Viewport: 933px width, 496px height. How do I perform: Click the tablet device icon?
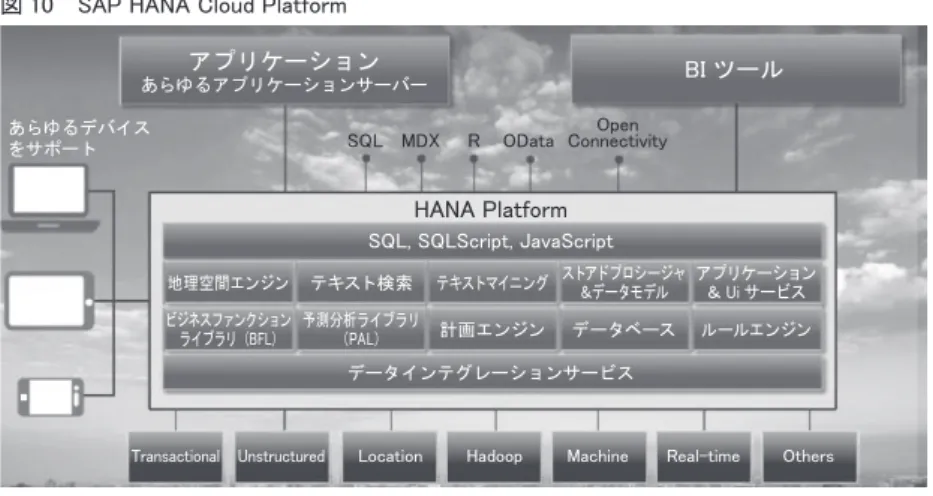coord(50,301)
